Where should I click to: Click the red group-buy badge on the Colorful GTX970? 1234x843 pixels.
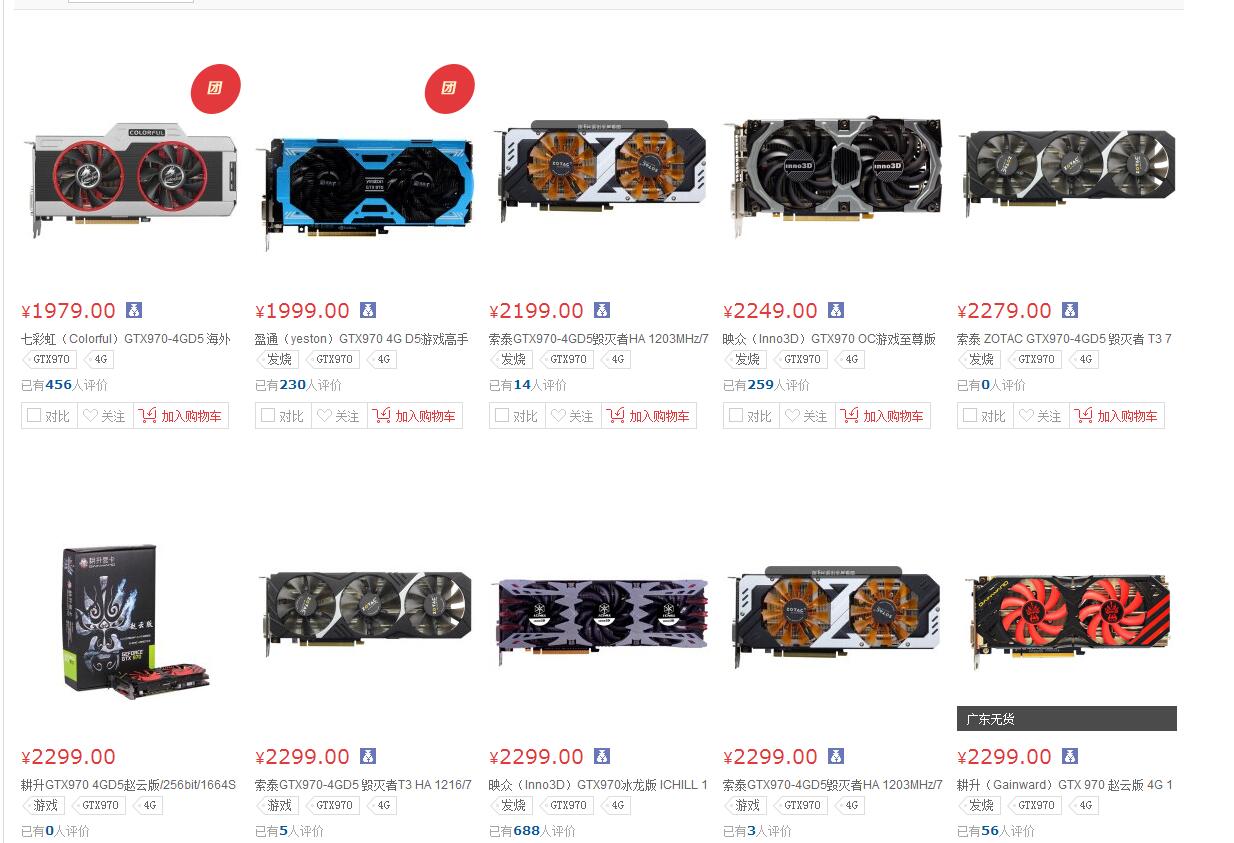coord(215,89)
